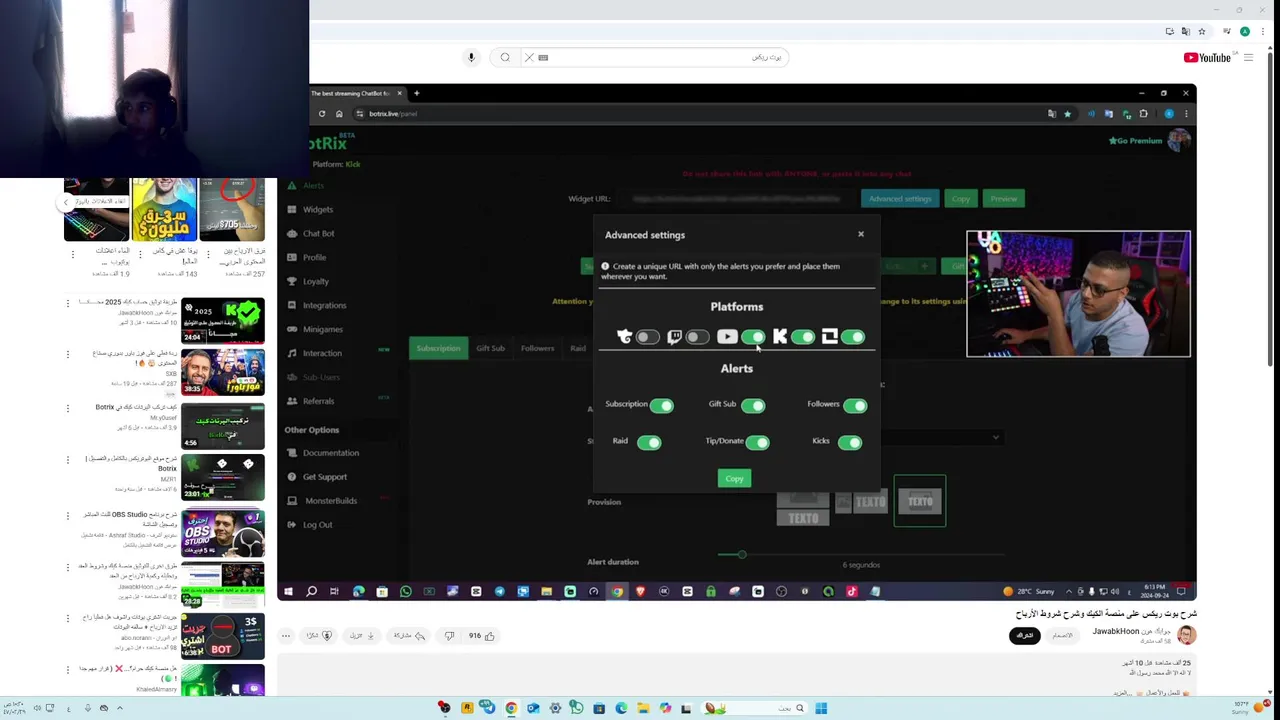Click the Twitch platform logo
1280x720 pixels.
674,337
